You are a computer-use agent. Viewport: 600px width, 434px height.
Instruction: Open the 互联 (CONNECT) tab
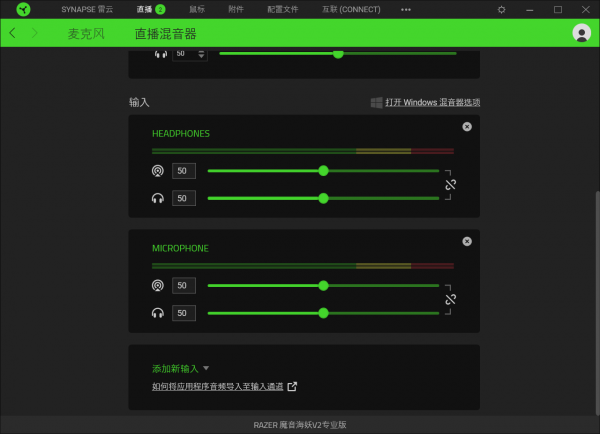[351, 10]
